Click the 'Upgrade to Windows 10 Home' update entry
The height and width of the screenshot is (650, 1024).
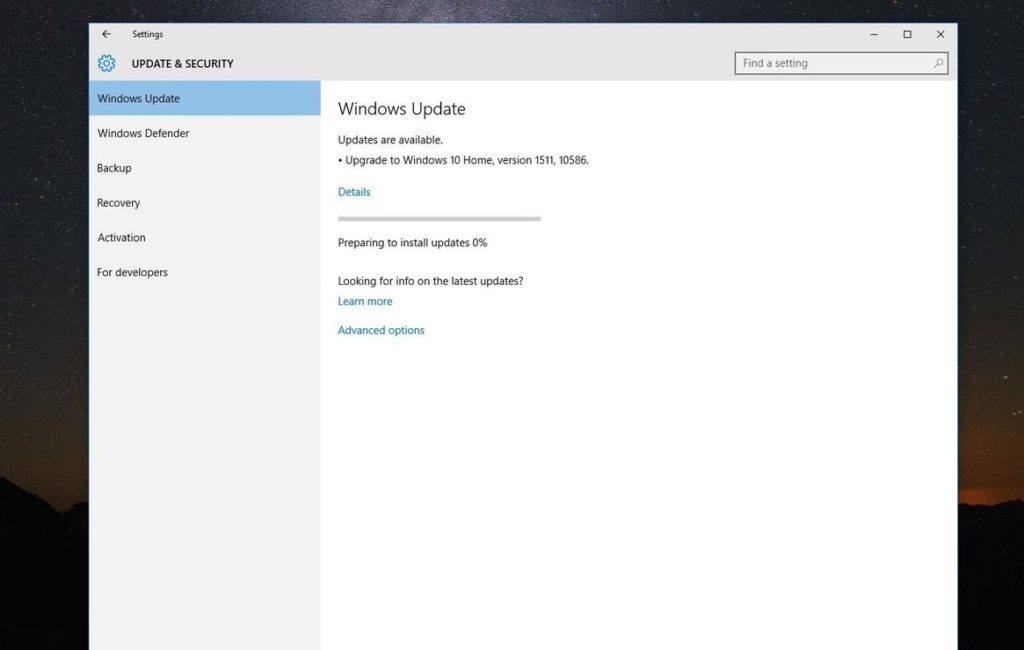pos(466,160)
